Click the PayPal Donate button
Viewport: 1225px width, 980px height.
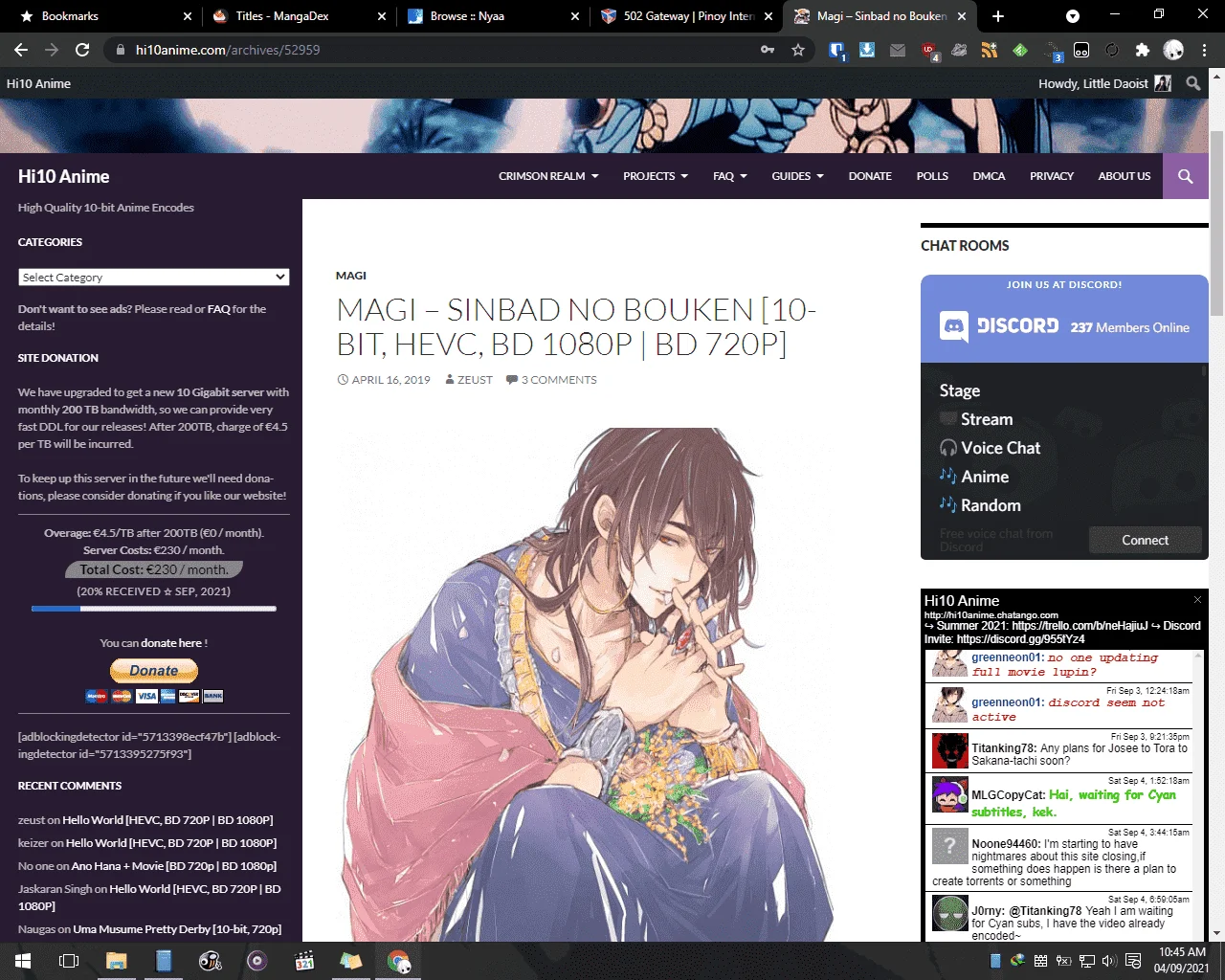(154, 671)
